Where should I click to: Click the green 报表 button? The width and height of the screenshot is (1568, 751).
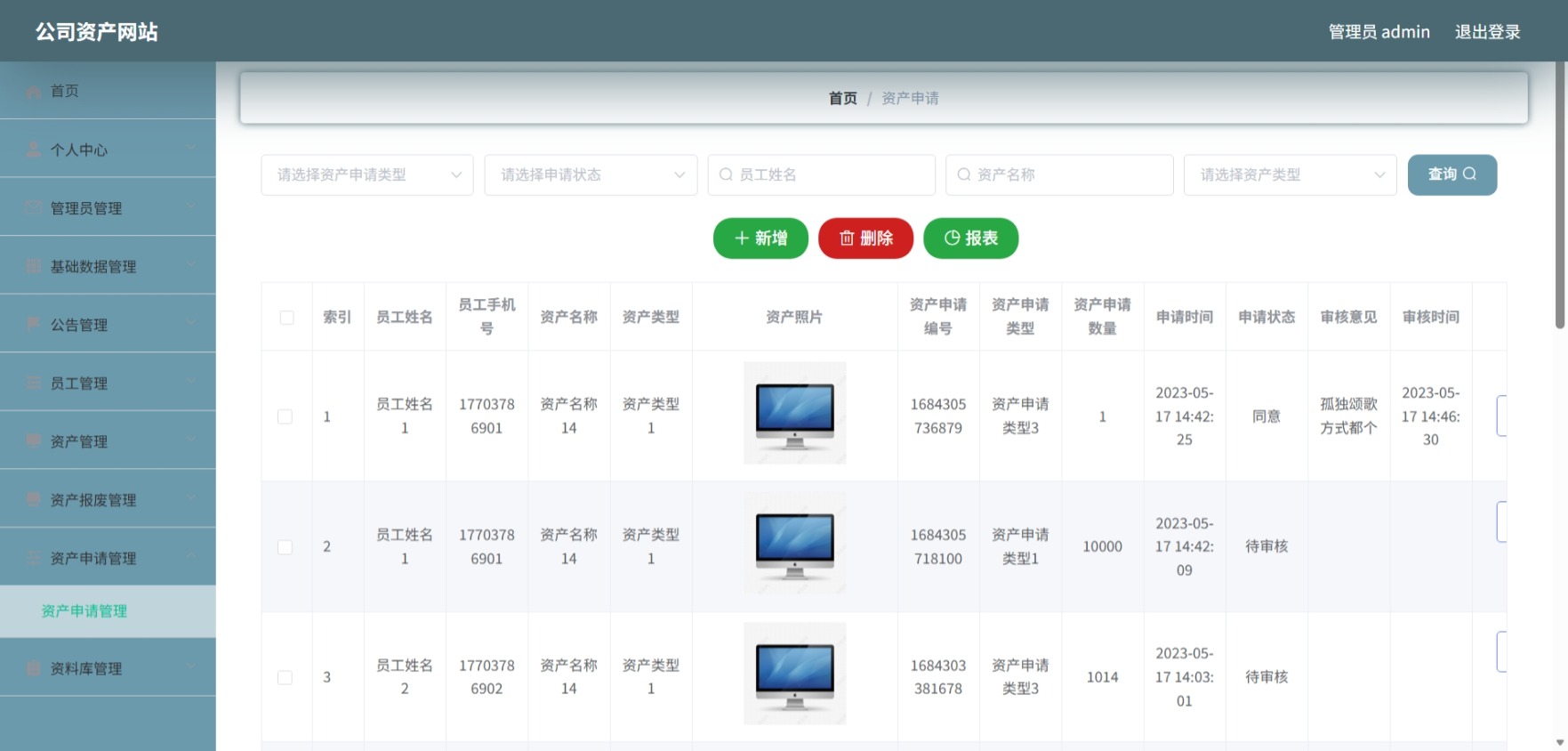(x=970, y=238)
